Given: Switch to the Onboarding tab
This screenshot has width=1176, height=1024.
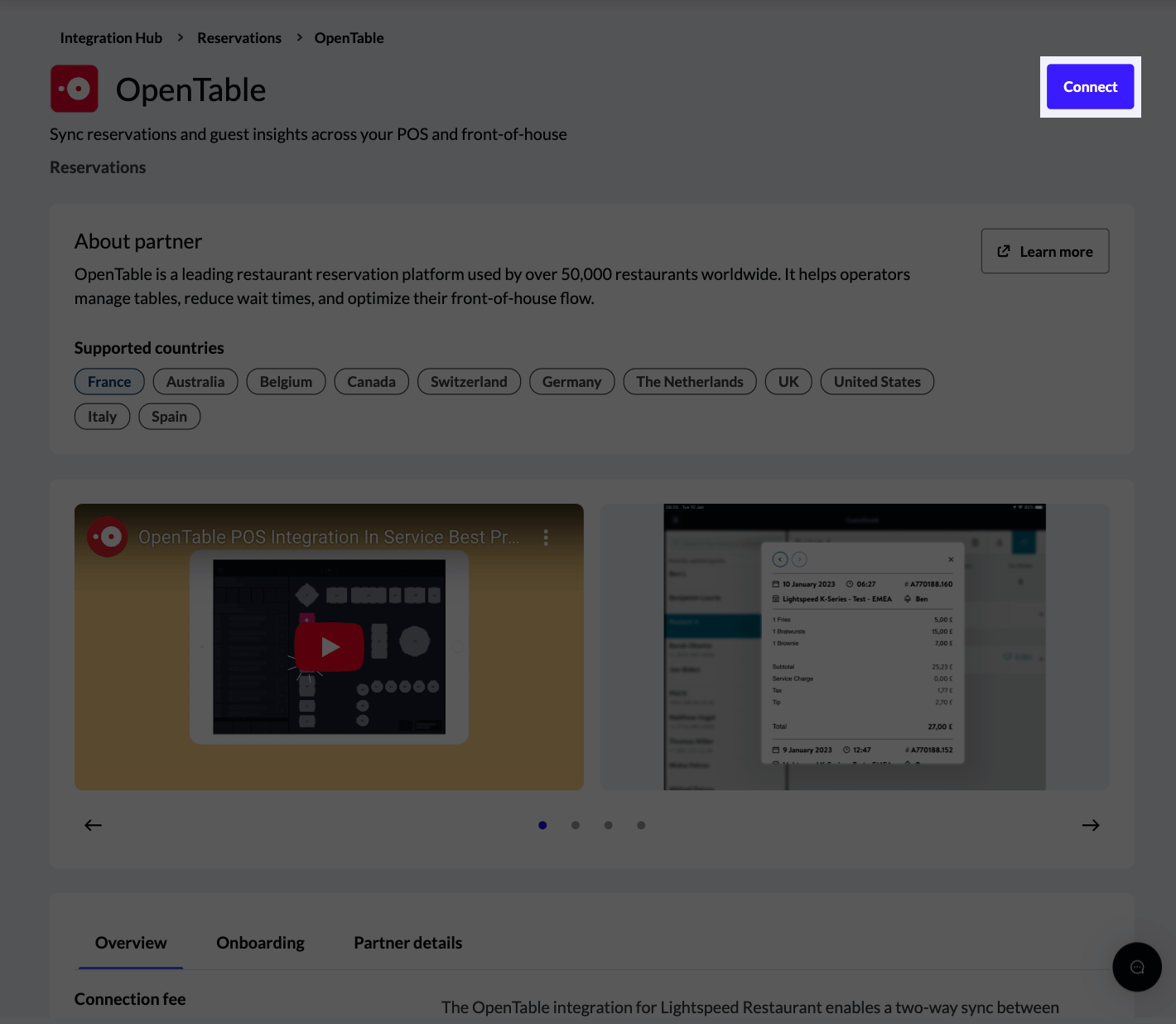Looking at the screenshot, I should [x=260, y=942].
